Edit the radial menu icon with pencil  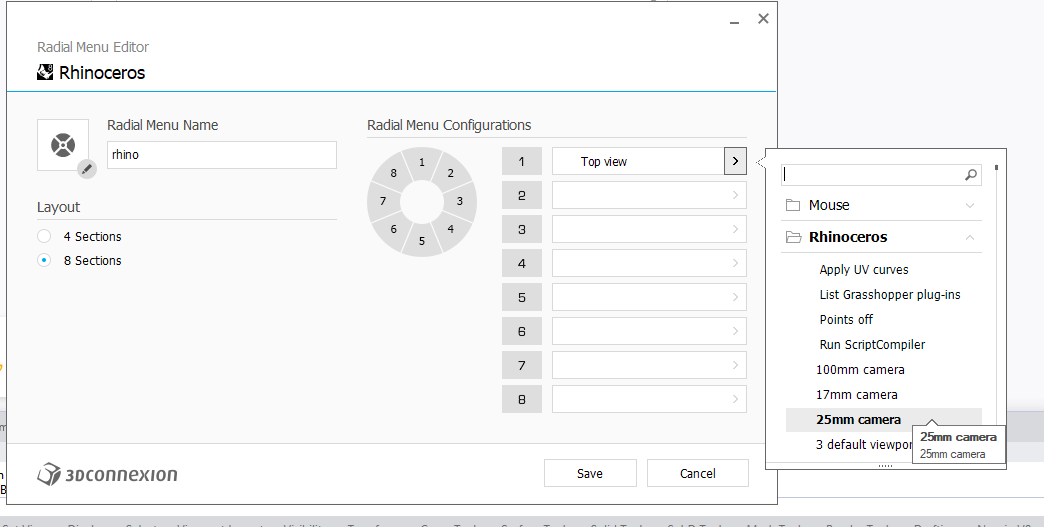[87, 169]
